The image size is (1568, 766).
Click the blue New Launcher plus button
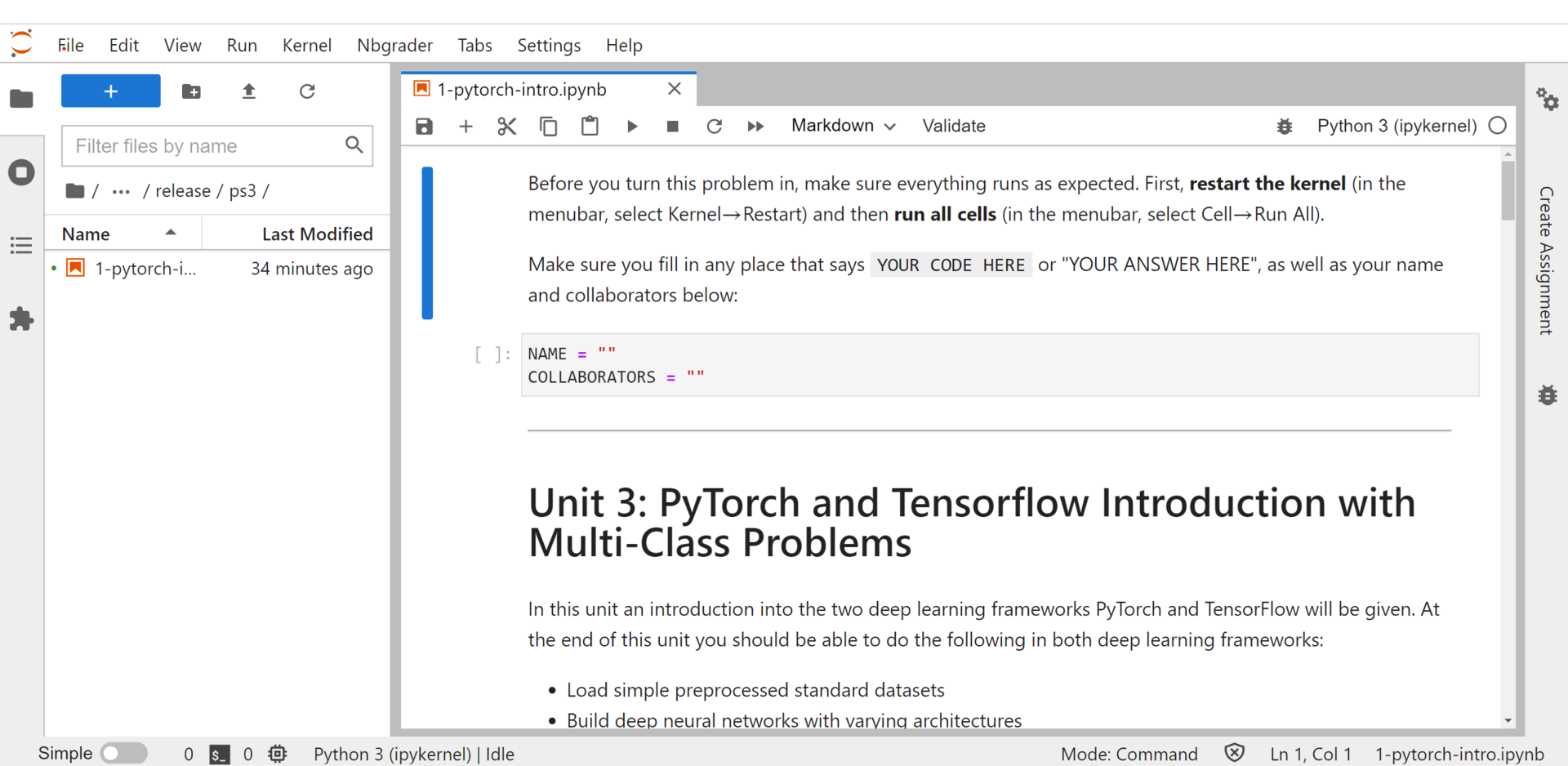tap(111, 91)
